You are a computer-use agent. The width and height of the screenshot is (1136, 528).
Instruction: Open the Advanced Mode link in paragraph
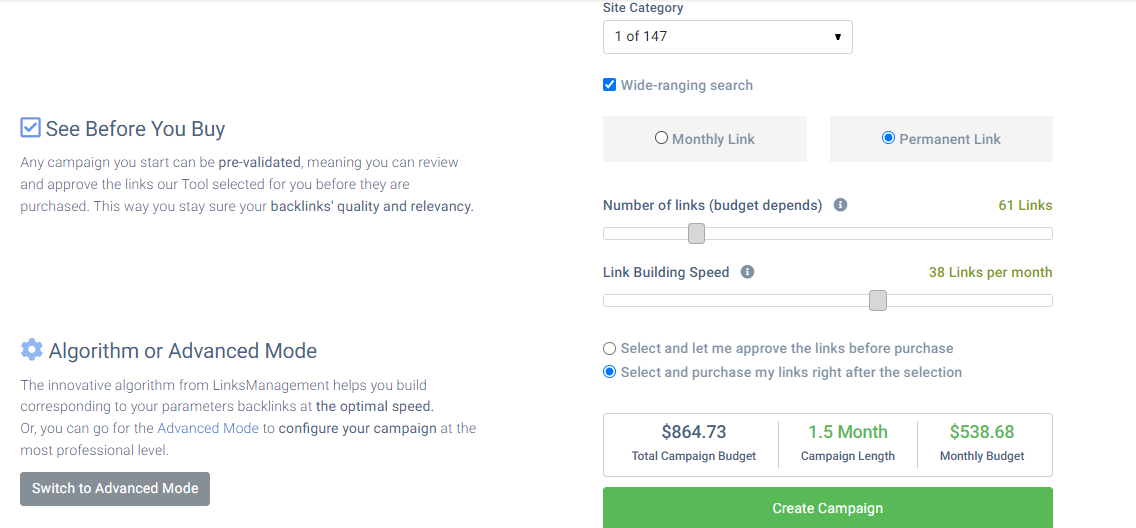[208, 428]
